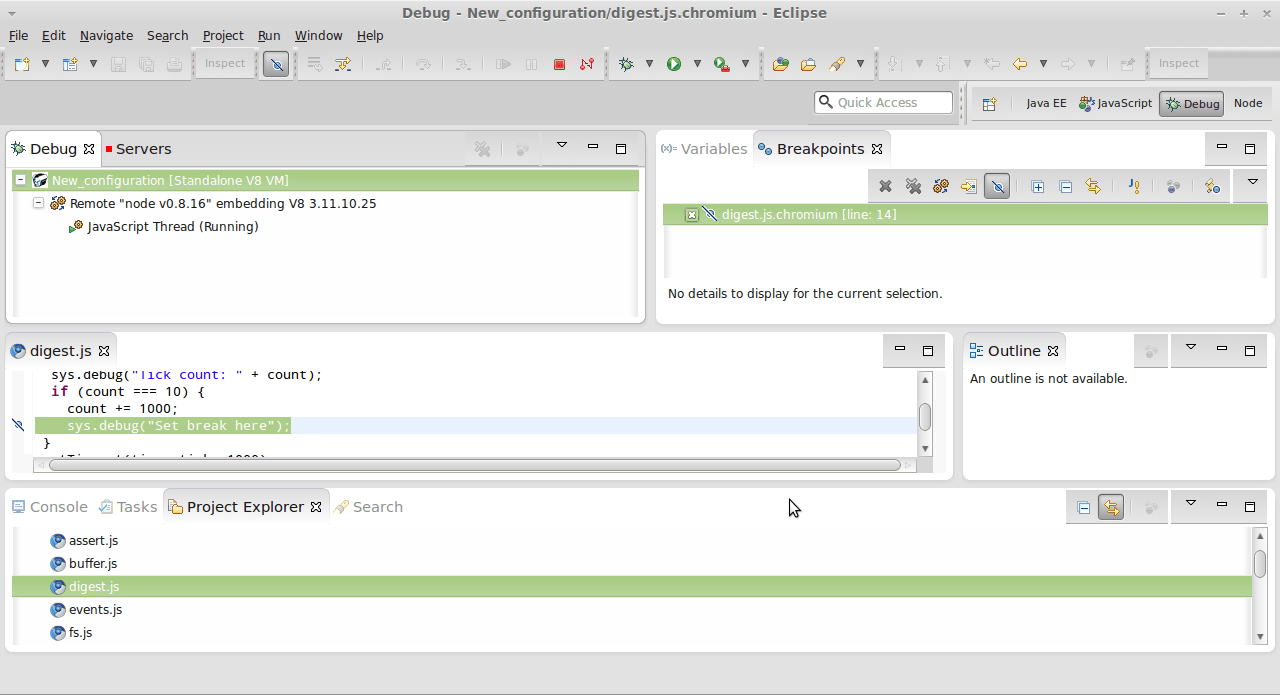Click Remove All Breakpoints icon
The image size is (1280, 695).
coord(913,186)
